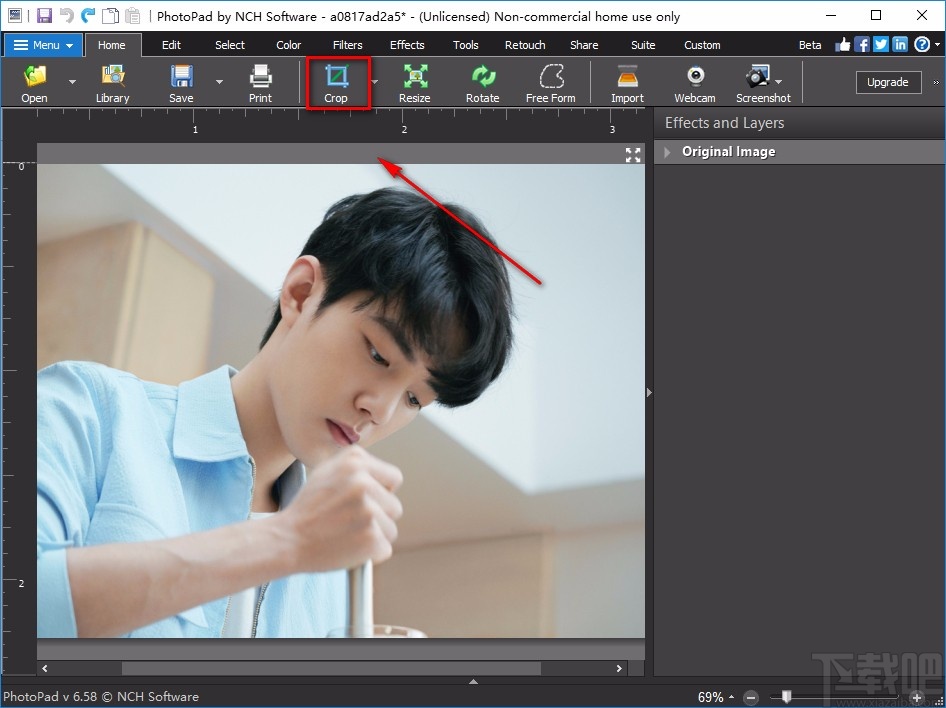This screenshot has height=708, width=946.
Task: Switch to the Effects ribbon tab
Action: (407, 44)
